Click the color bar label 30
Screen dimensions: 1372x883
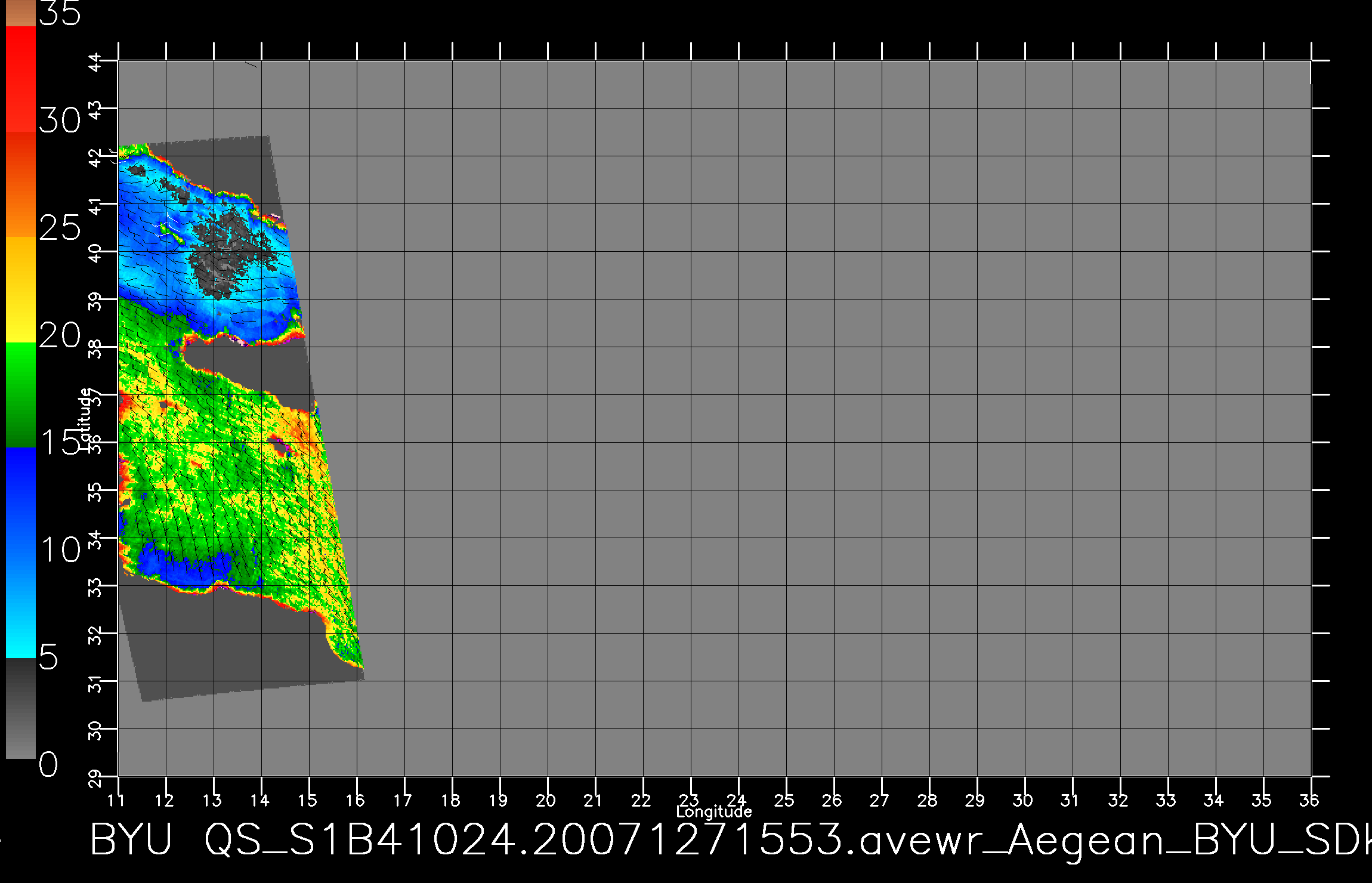tap(60, 121)
